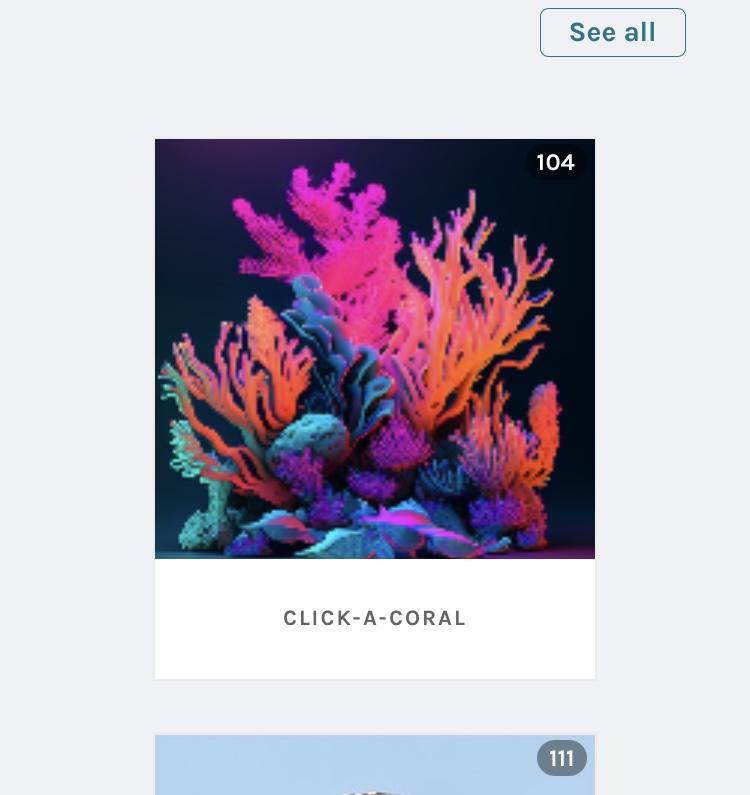Click the white caption area under the coral image
This screenshot has width=750, height=795.
pyautogui.click(x=375, y=619)
